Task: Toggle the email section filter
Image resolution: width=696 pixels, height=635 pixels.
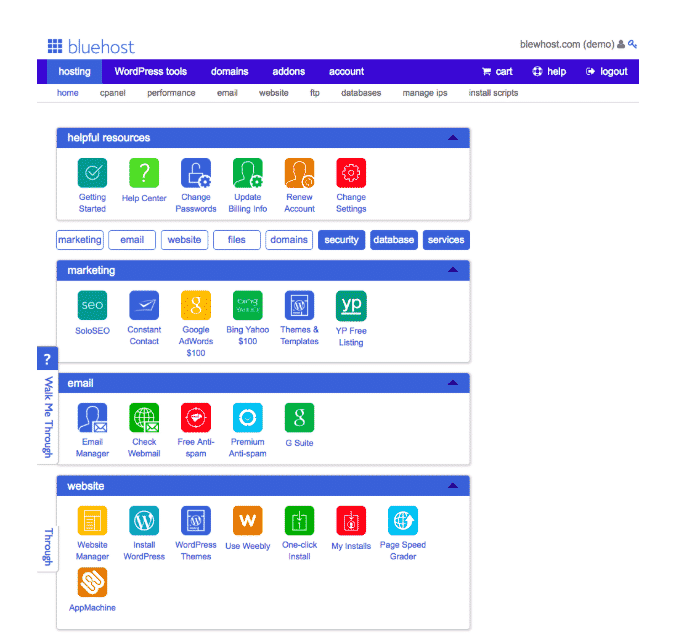Action: coord(132,240)
